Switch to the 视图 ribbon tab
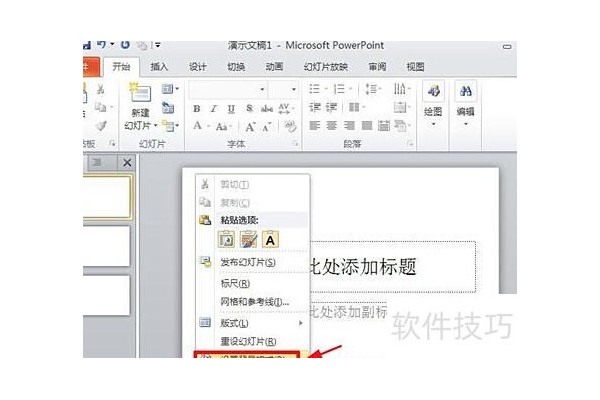The height and width of the screenshot is (400, 600). (x=416, y=67)
